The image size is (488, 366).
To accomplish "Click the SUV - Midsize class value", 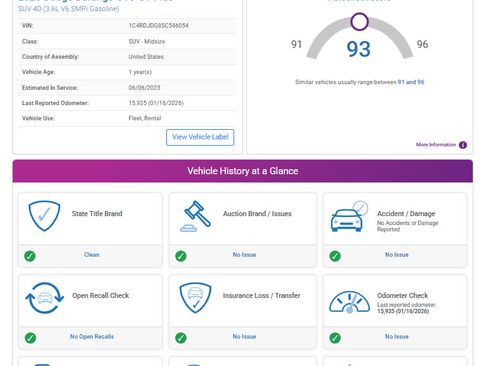I will click(x=147, y=42).
